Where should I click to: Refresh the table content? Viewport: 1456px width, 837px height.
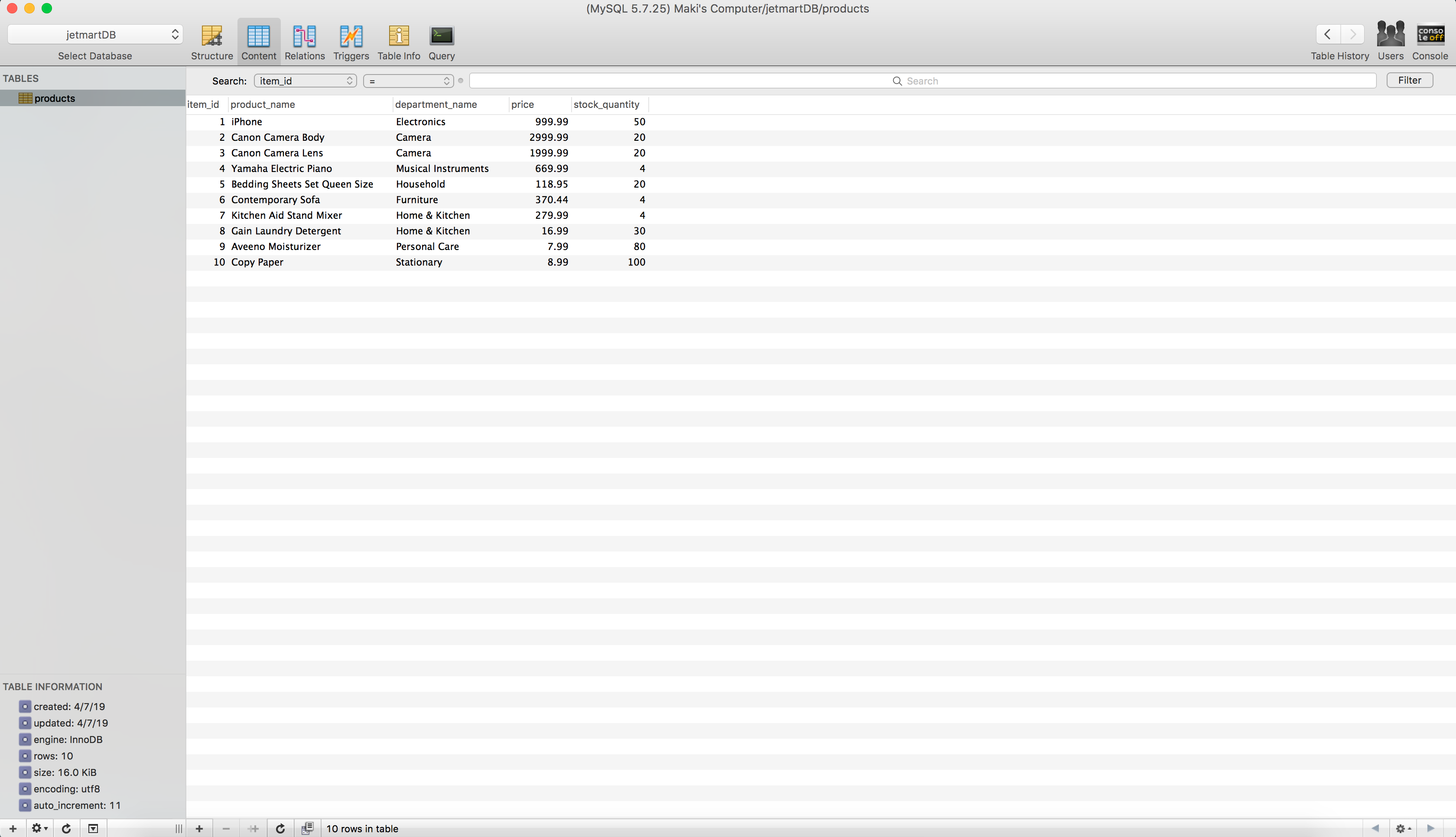click(280, 828)
